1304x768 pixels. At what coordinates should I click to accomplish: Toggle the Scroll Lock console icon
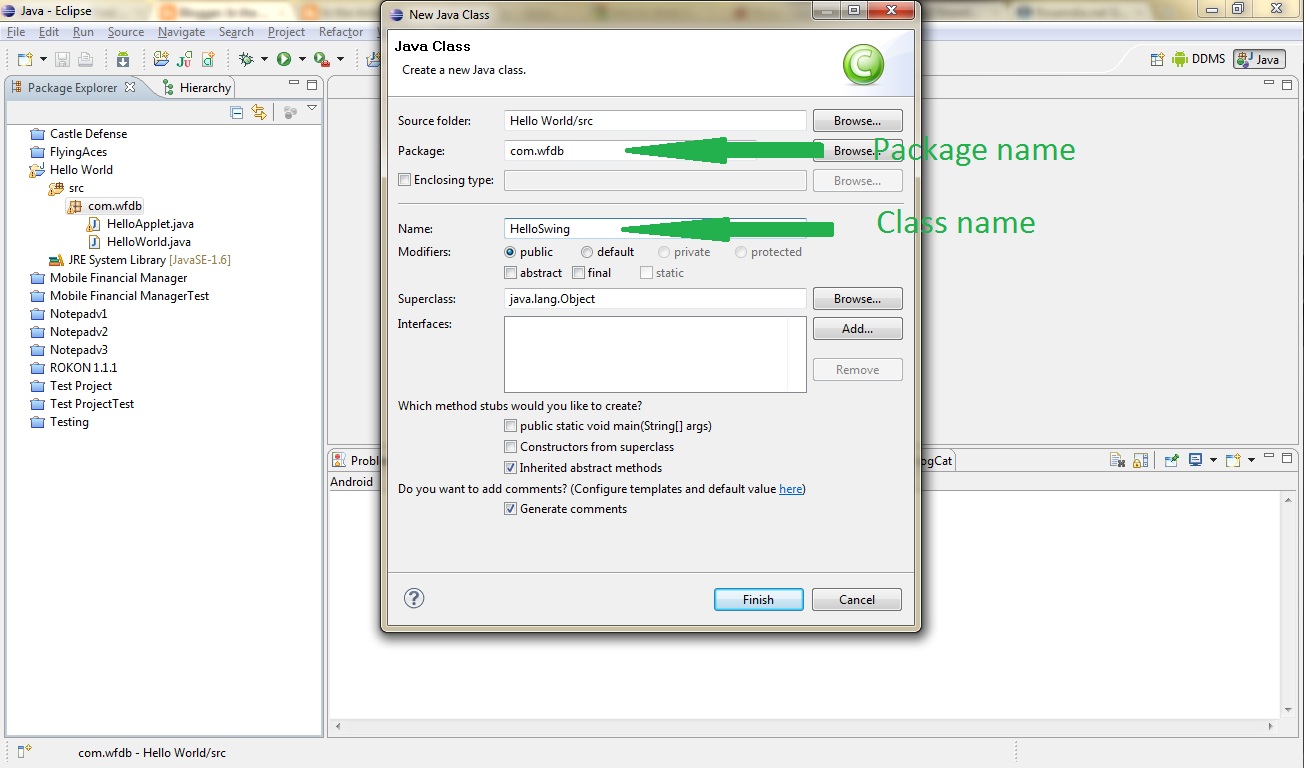(1141, 460)
